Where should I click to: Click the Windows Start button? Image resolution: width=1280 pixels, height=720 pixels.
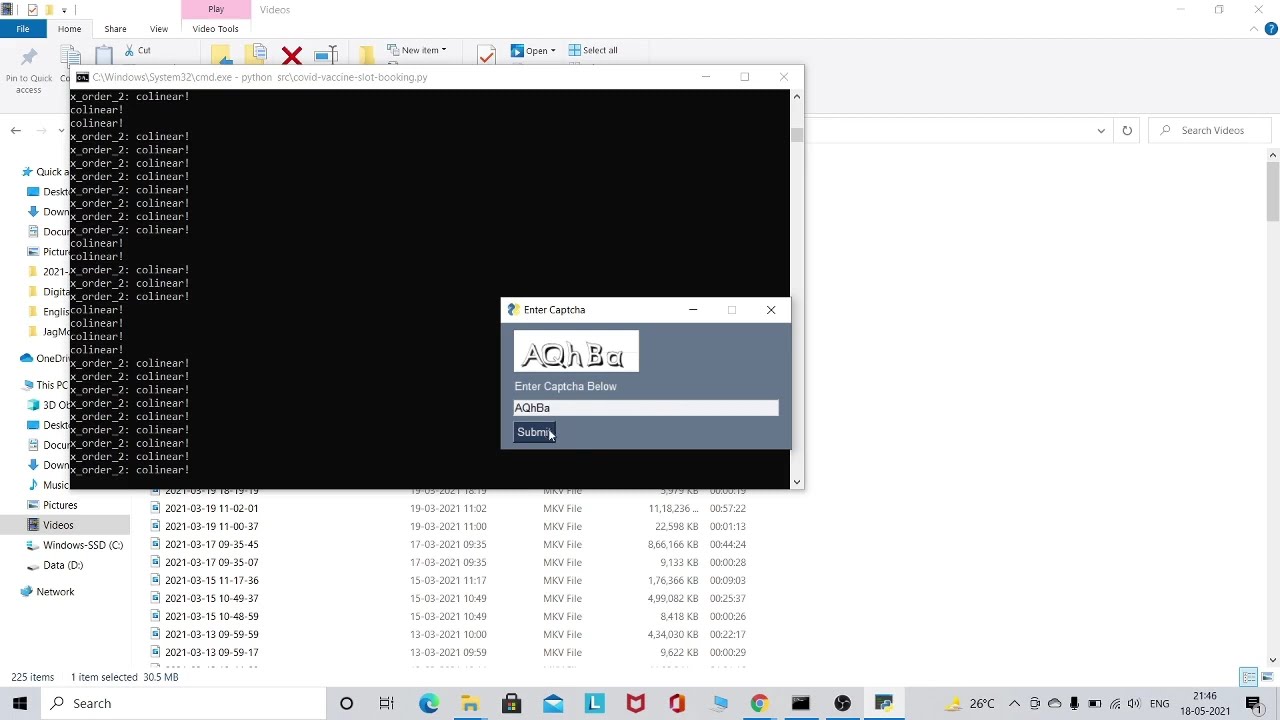pyautogui.click(x=20, y=703)
